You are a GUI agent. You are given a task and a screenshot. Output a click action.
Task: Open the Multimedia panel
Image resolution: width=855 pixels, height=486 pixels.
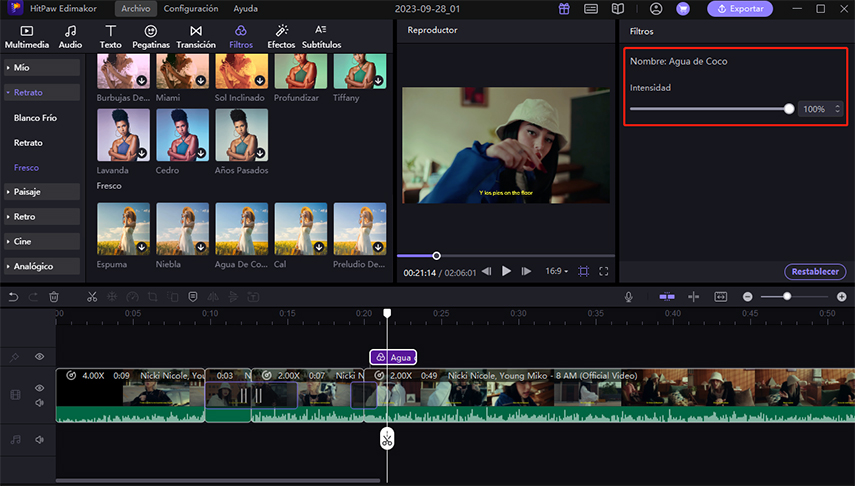point(27,37)
